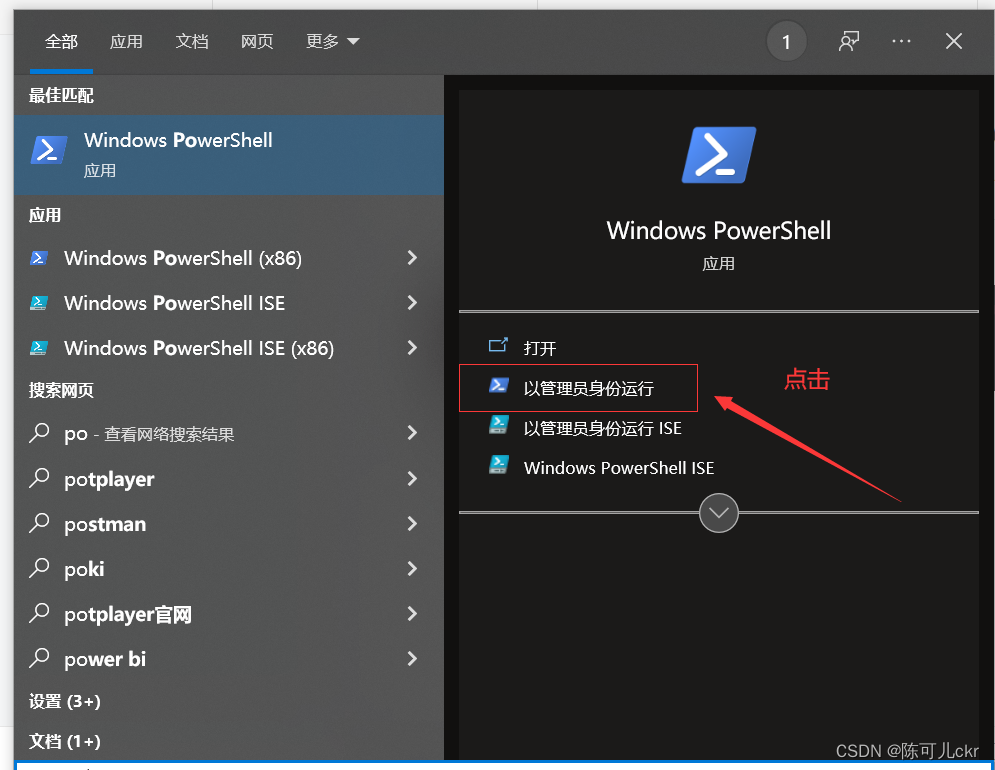Screen dimensions: 995x770
Task: Click the account/feedback icon at top right
Action: coord(849,41)
